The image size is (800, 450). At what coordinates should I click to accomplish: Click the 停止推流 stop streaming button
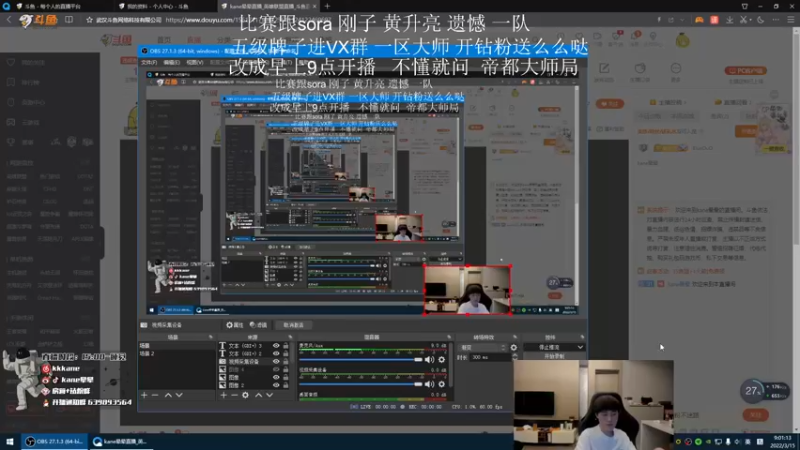pos(550,347)
